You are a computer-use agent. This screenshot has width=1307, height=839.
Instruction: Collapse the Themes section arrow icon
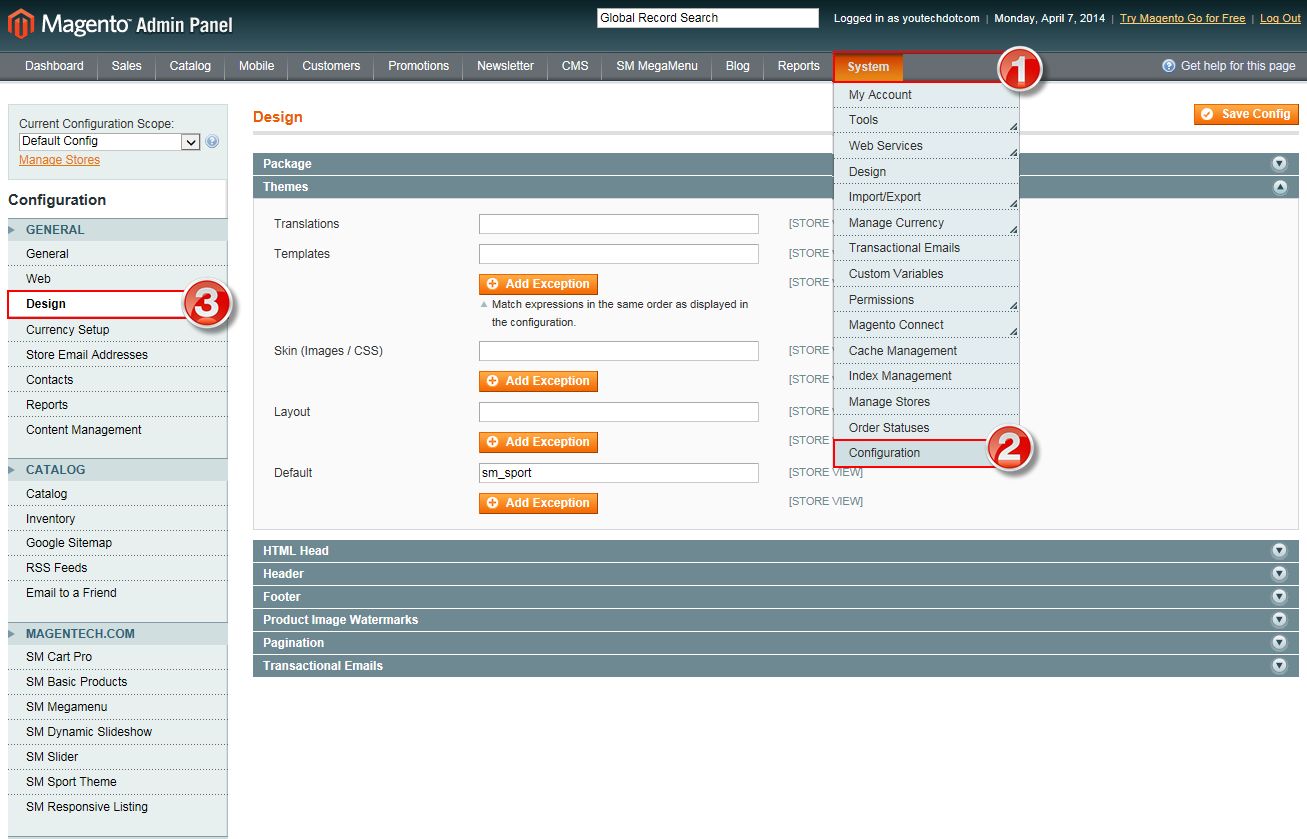click(1279, 187)
